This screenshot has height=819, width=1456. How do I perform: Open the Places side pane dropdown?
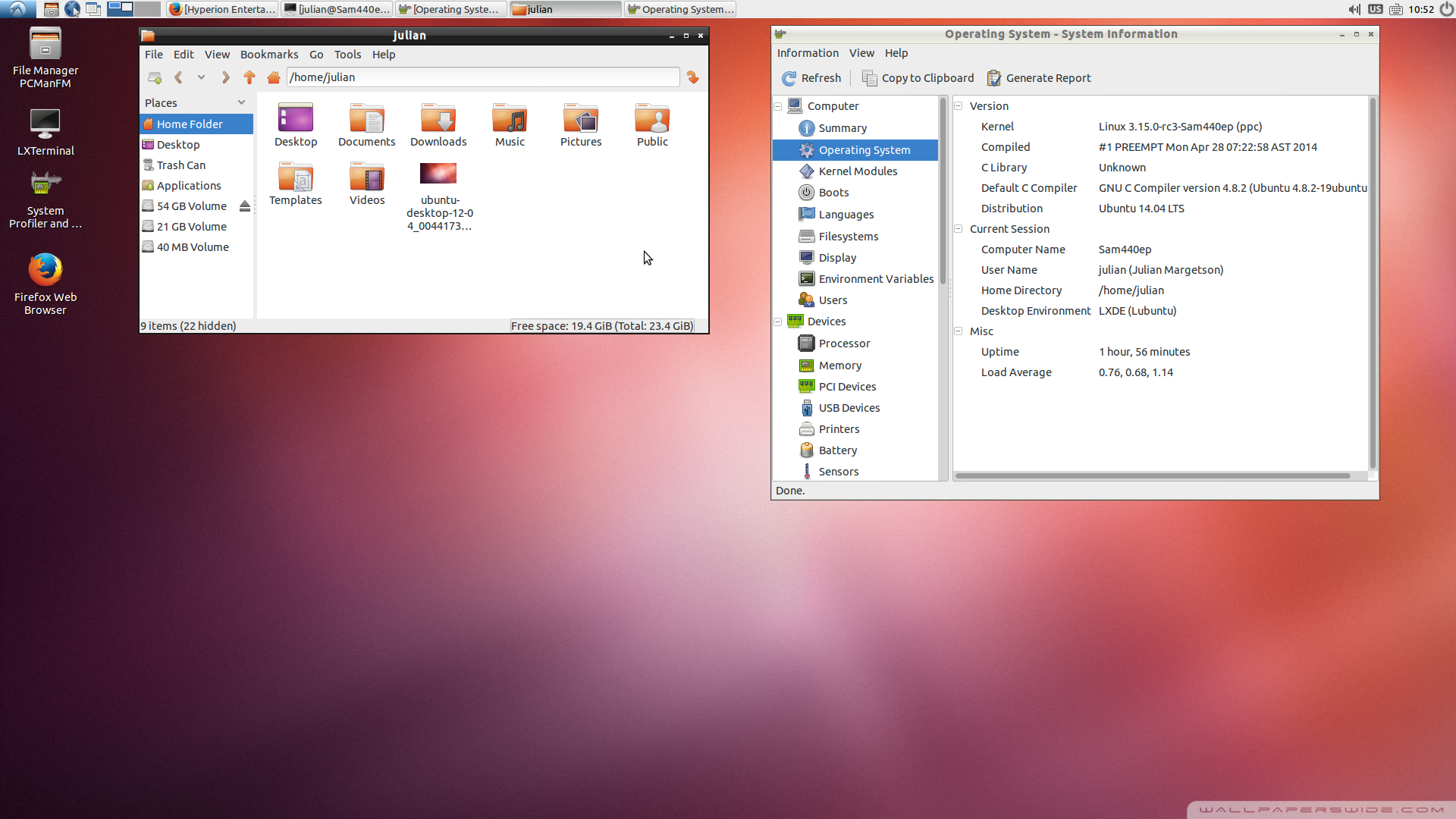pyautogui.click(x=242, y=103)
